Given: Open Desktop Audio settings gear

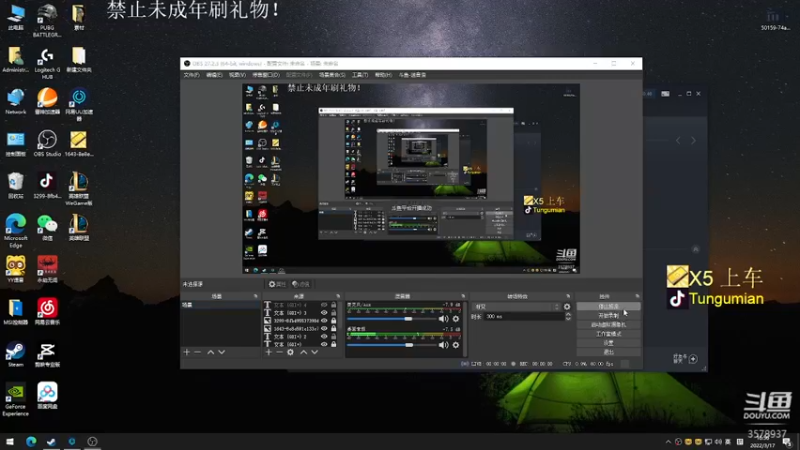Looking at the screenshot, I should pyautogui.click(x=456, y=345).
